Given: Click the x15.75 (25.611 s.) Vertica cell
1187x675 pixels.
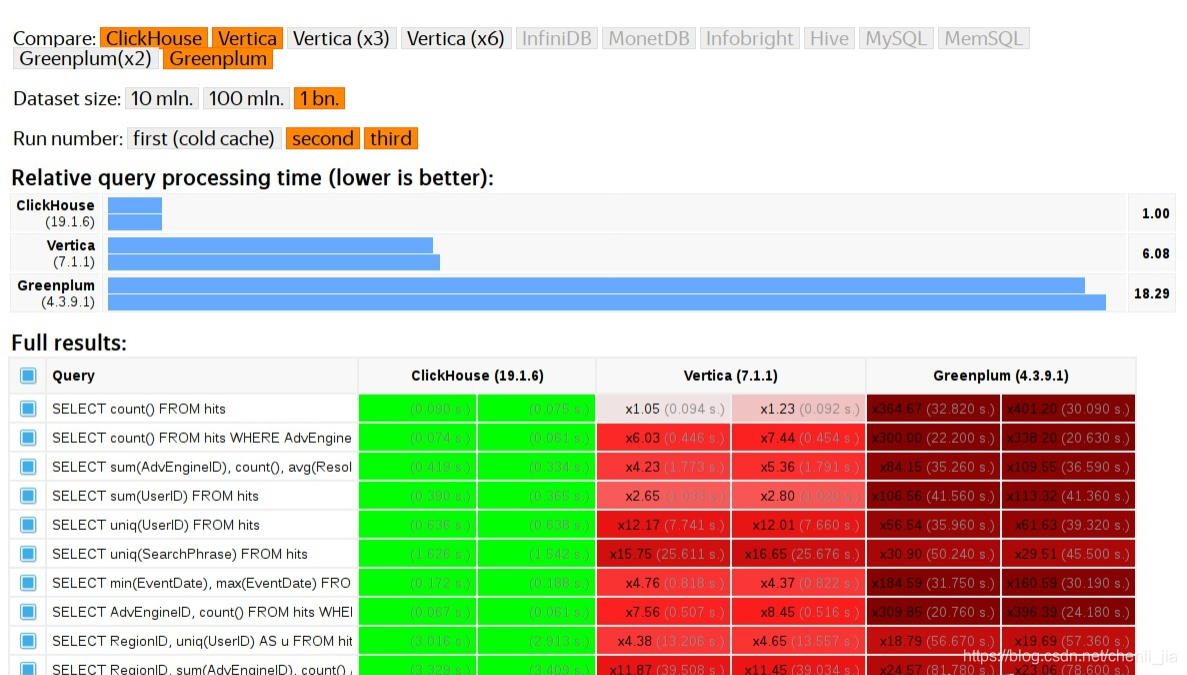Looking at the screenshot, I should (664, 554).
